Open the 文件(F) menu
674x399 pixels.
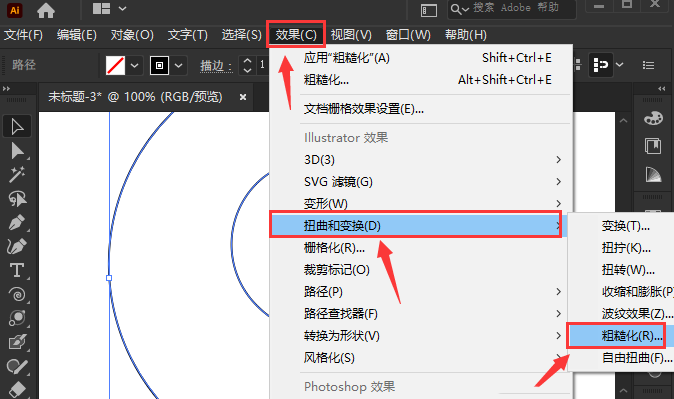coord(23,35)
